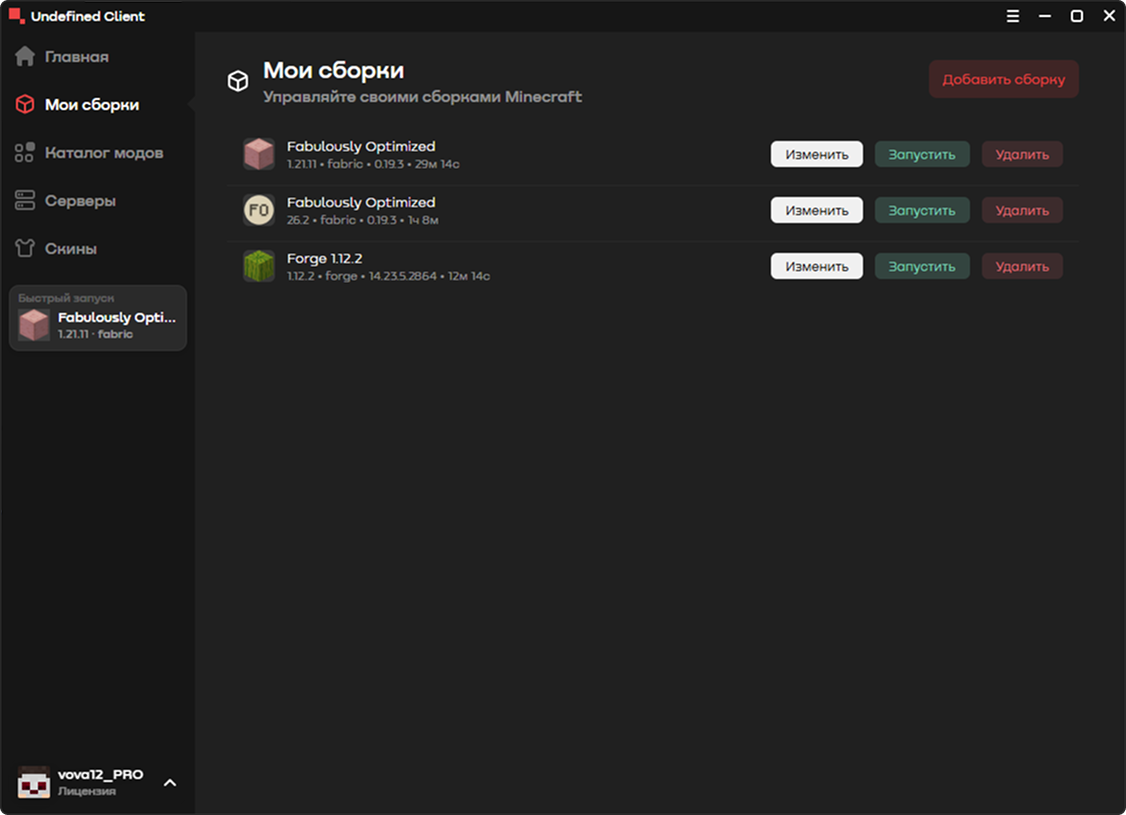Click Изменить for Fabulously Optimized 1.21.11
Viewport: 1126px width, 815px height.
(816, 154)
